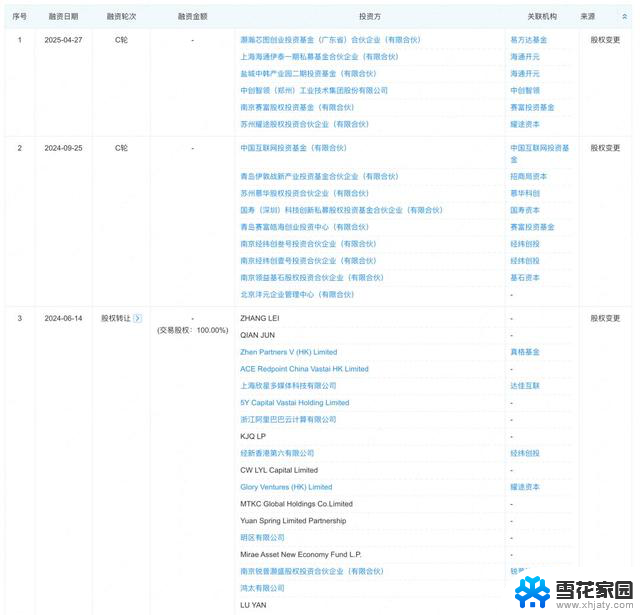The image size is (640, 615).
Task: Open the 南京锐普灏盛股权投资合伙企业 investor link
Action: tap(312, 571)
